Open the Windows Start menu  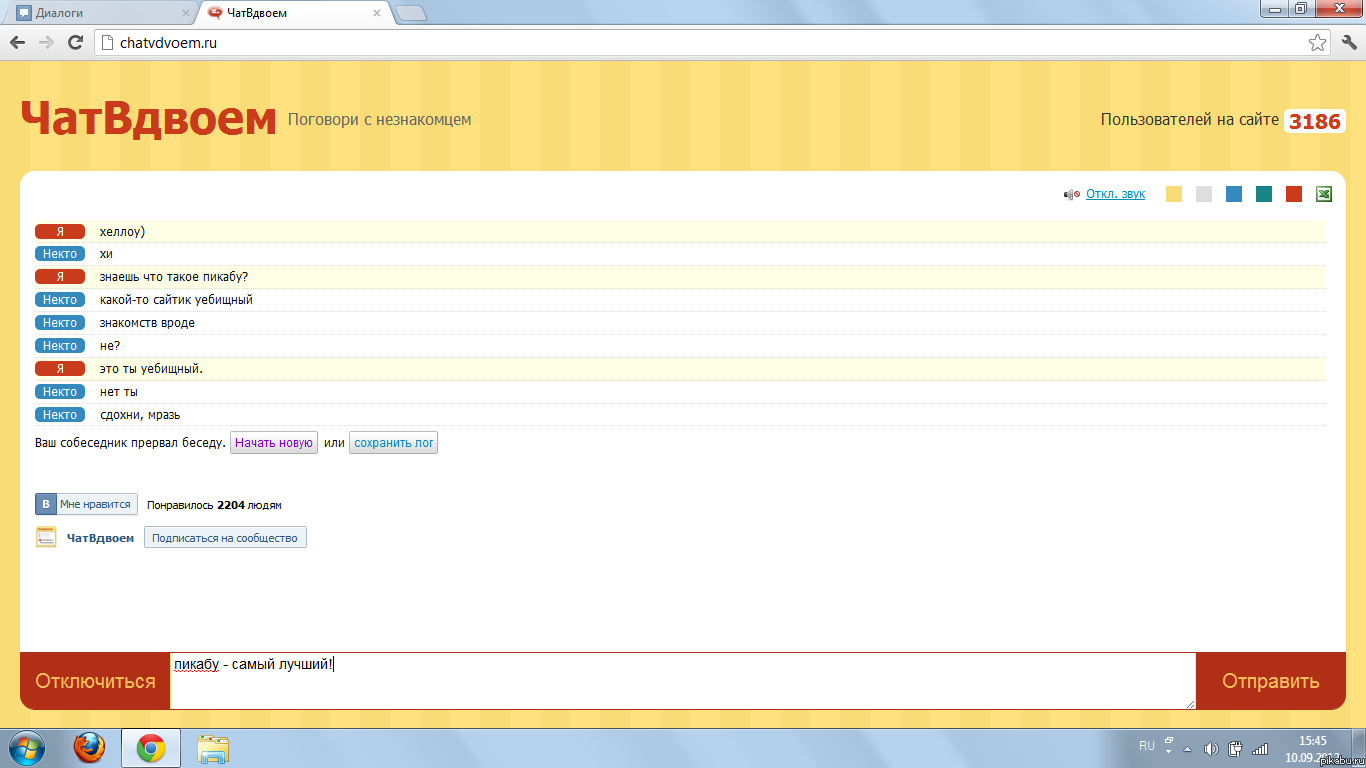tap(27, 748)
